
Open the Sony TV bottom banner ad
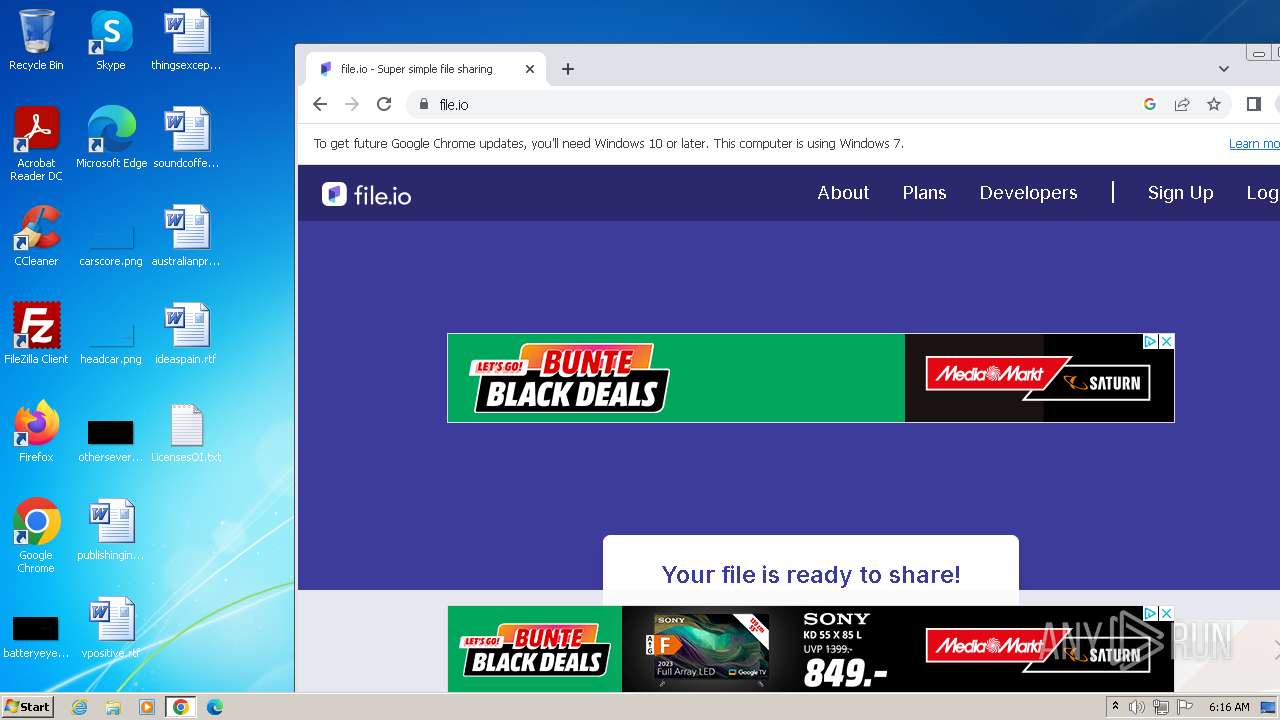pos(810,649)
